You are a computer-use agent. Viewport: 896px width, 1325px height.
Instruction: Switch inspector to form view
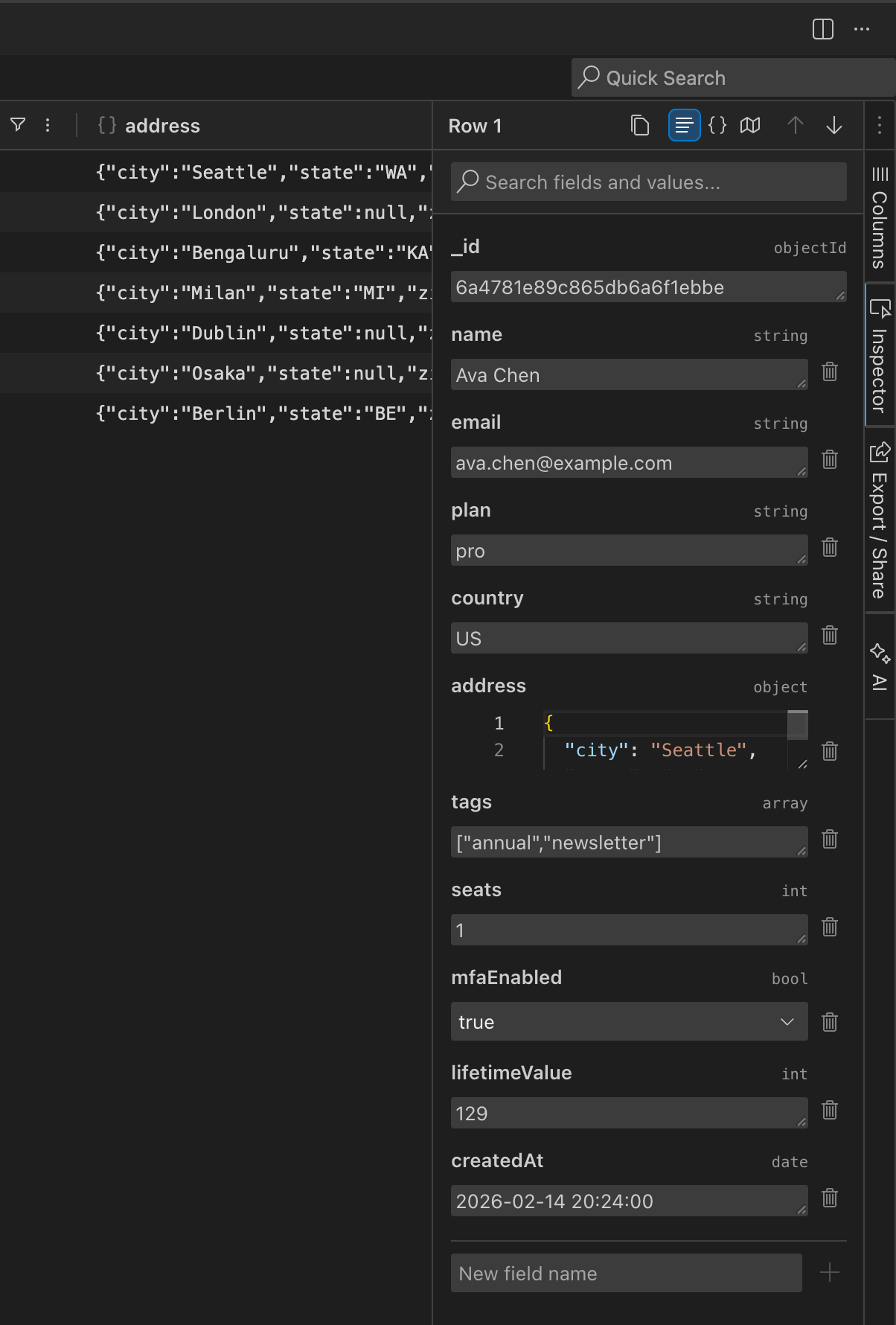coord(684,125)
